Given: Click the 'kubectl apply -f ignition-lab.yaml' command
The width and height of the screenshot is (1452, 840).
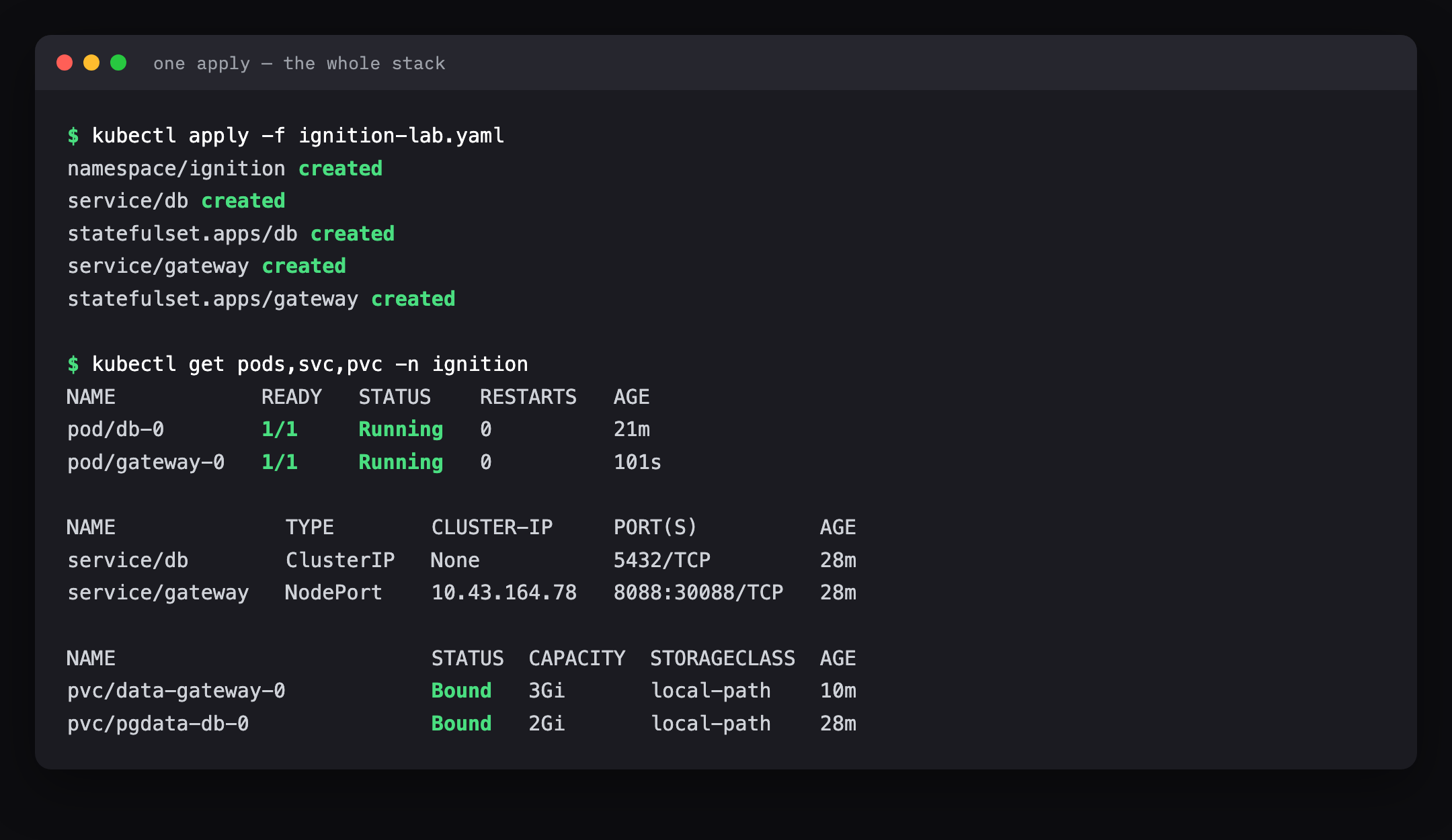Looking at the screenshot, I should pyautogui.click(x=298, y=136).
